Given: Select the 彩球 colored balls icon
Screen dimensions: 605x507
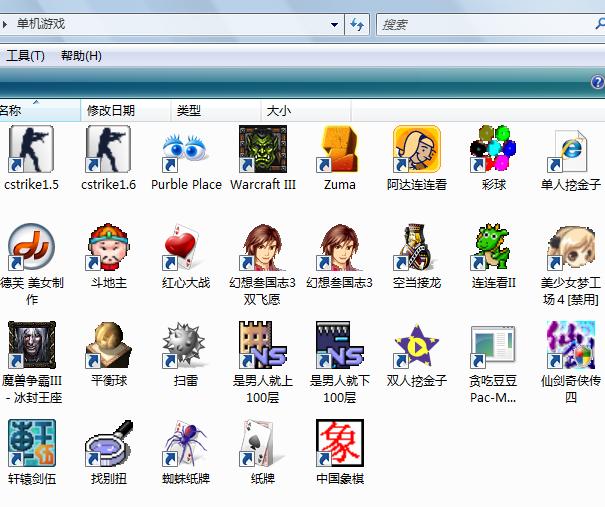Looking at the screenshot, I should [x=493, y=149].
